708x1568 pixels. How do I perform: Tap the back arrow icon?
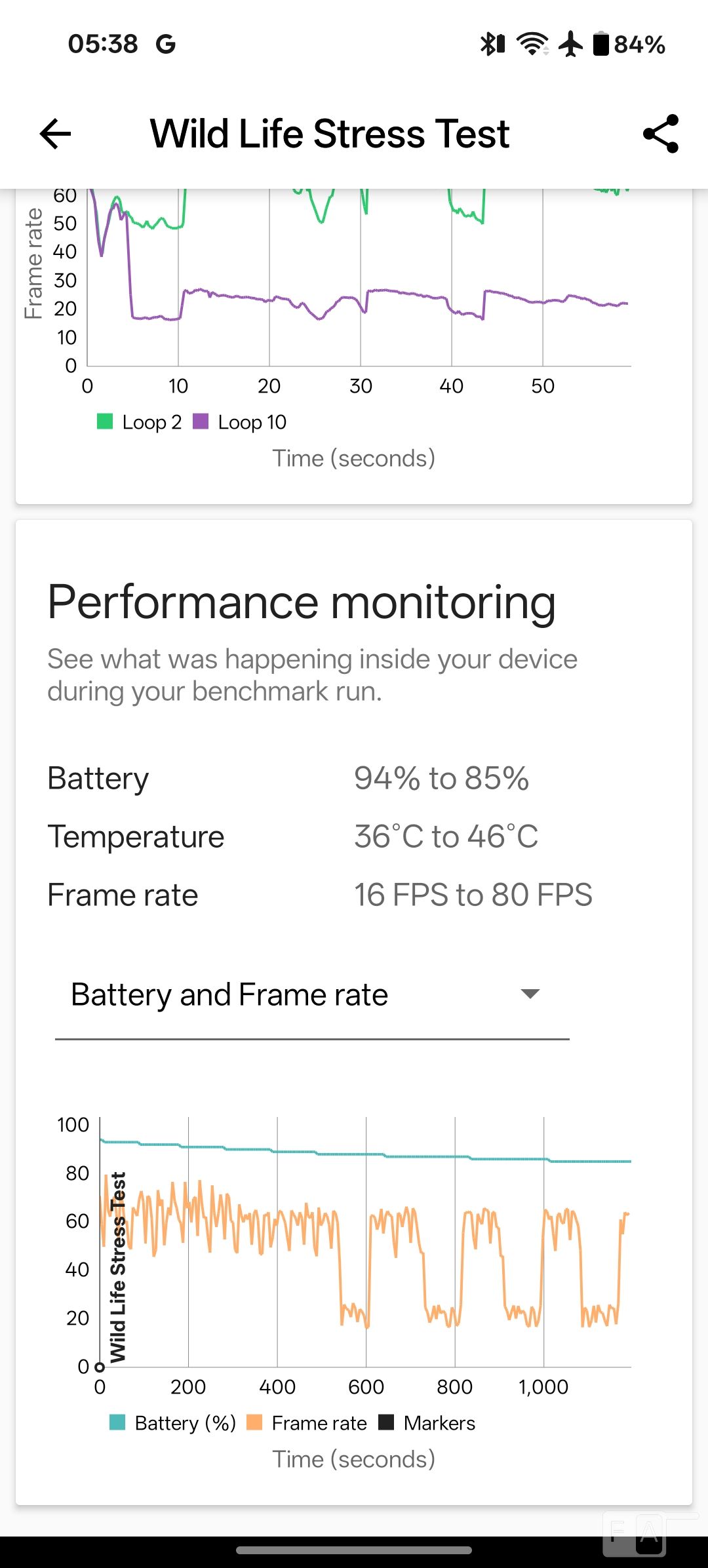55,134
